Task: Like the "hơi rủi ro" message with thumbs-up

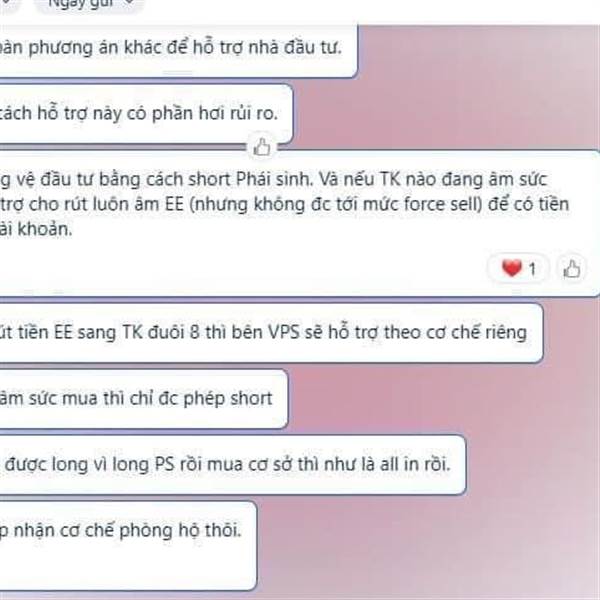Action: point(262,147)
